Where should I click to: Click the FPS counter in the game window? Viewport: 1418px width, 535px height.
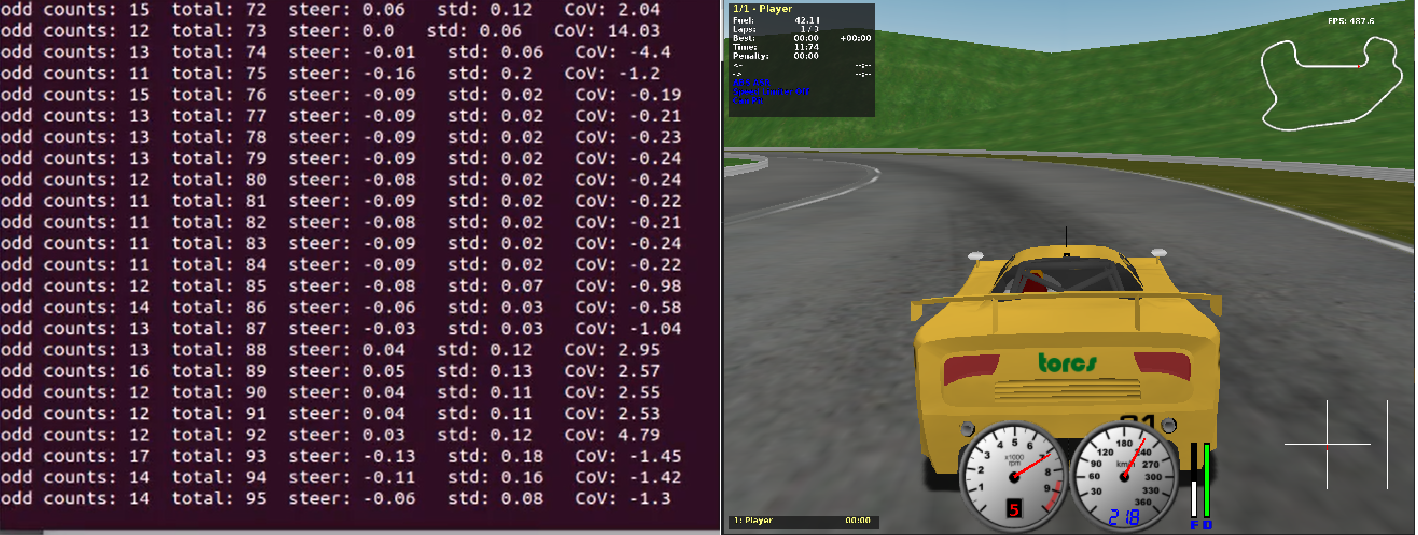click(1350, 21)
